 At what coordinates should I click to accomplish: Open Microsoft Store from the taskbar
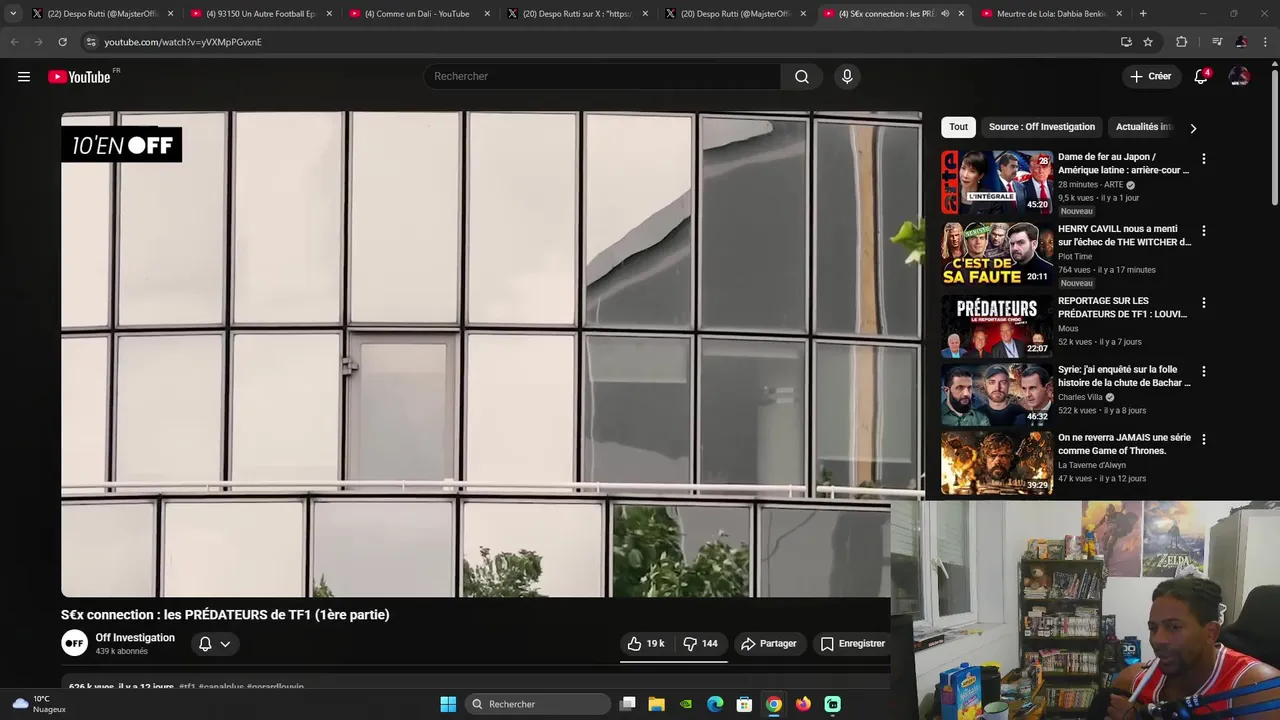pos(744,704)
